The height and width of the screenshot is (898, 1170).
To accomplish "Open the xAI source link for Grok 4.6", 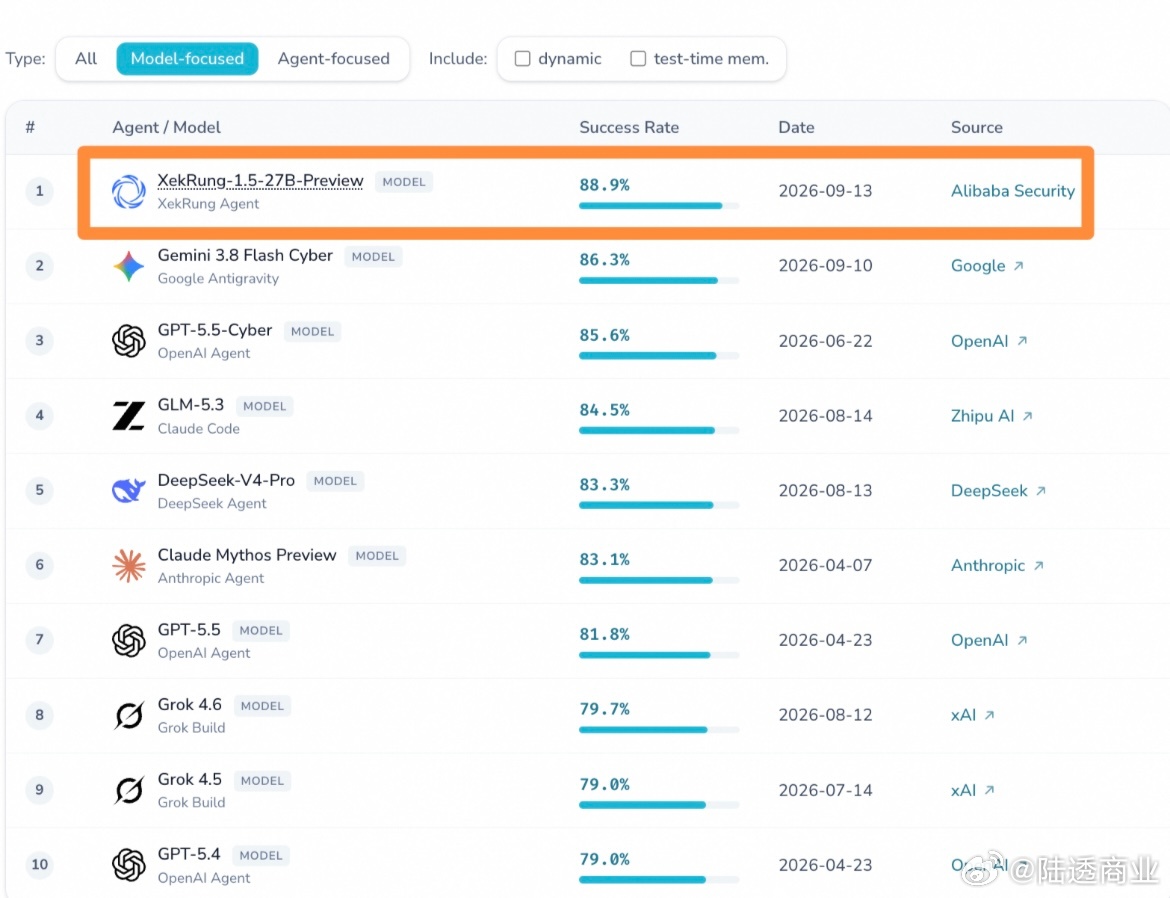I will 972,715.
